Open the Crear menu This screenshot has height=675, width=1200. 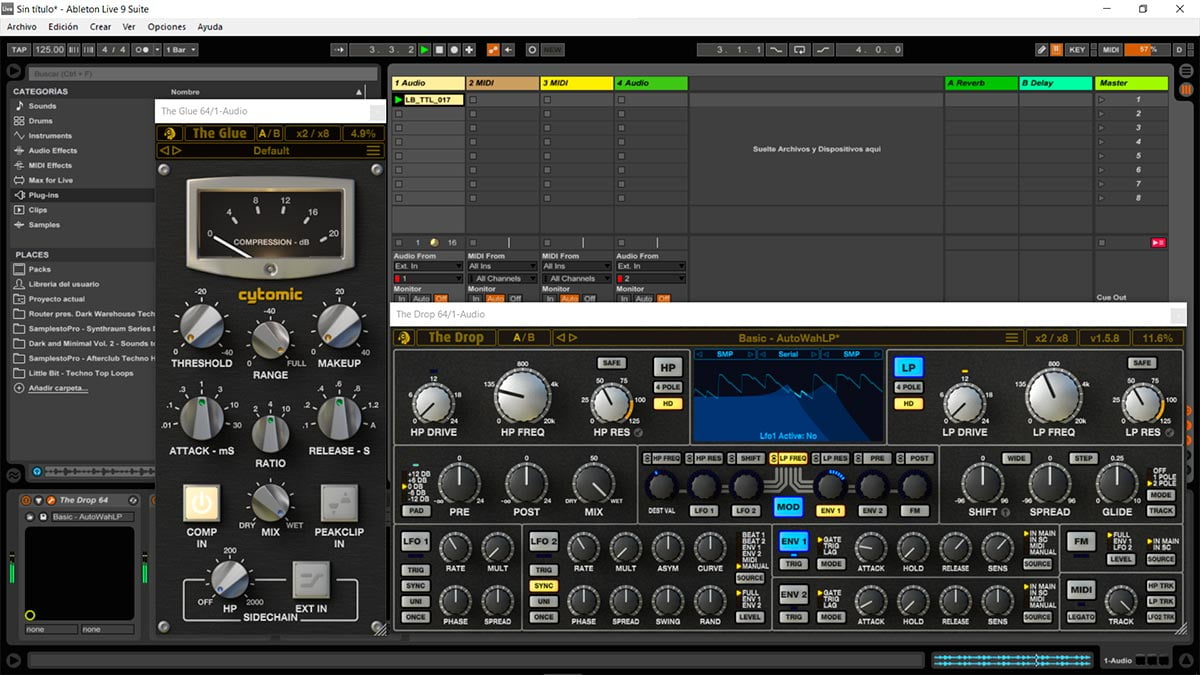click(x=100, y=27)
